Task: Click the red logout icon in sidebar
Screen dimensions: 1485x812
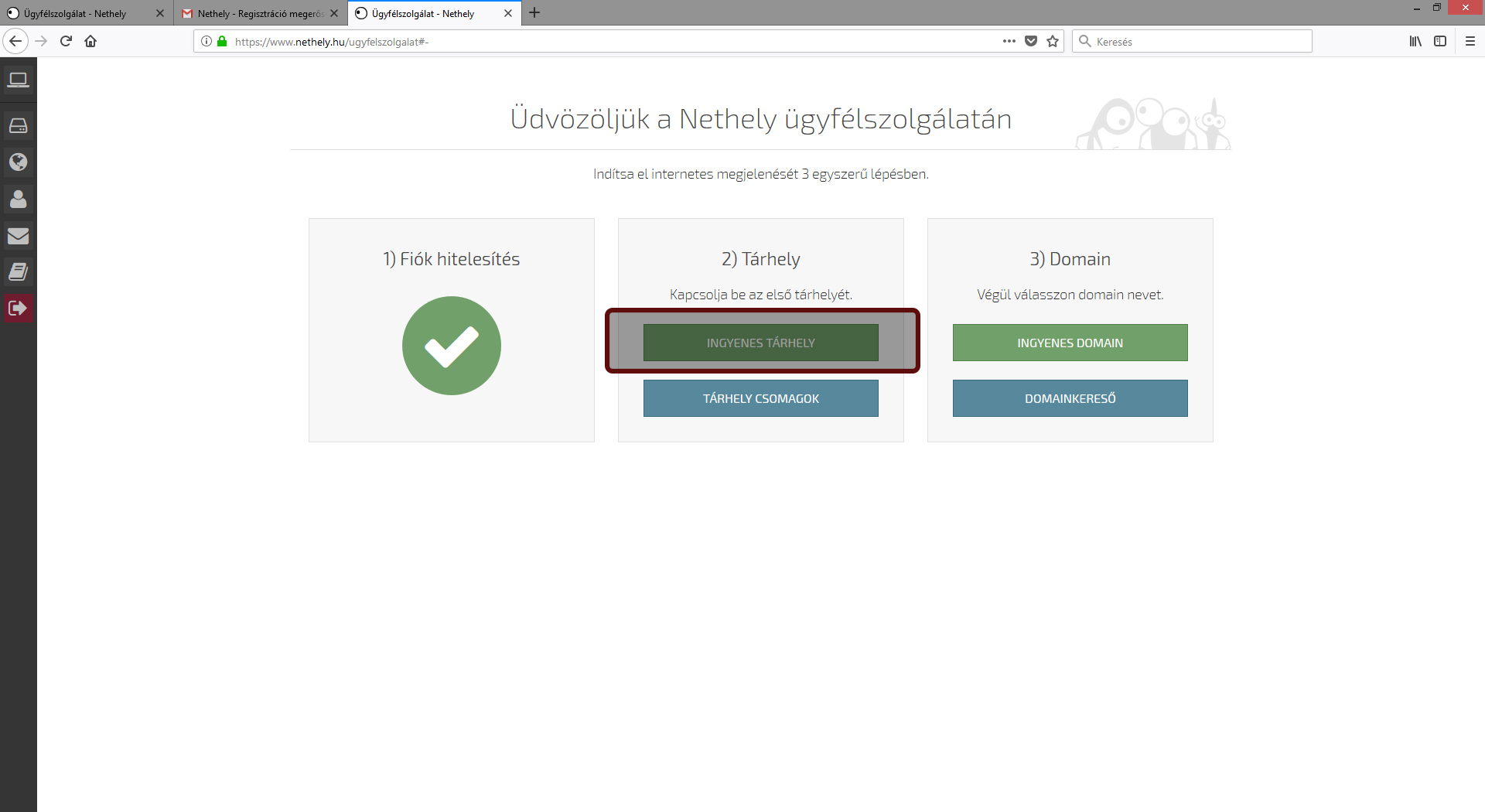Action: point(18,309)
